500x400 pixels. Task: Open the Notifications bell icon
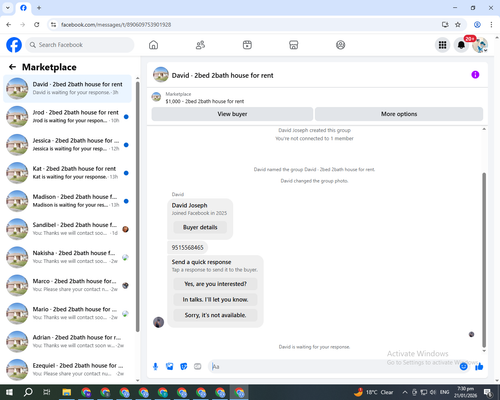(461, 45)
